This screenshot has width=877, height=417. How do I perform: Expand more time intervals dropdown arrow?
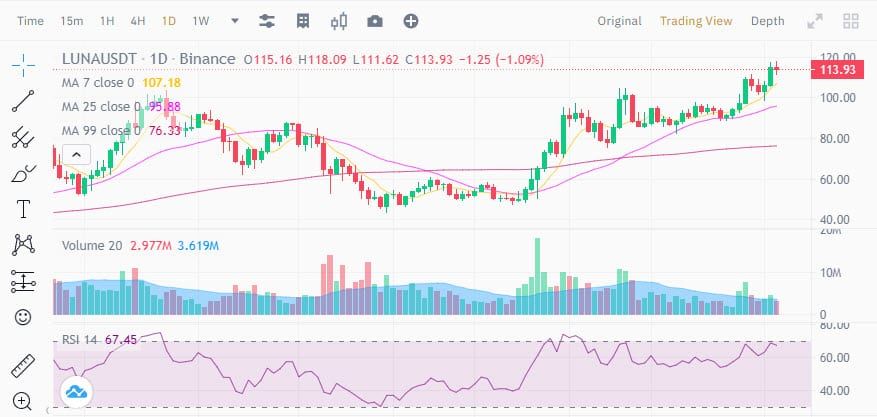(235, 21)
